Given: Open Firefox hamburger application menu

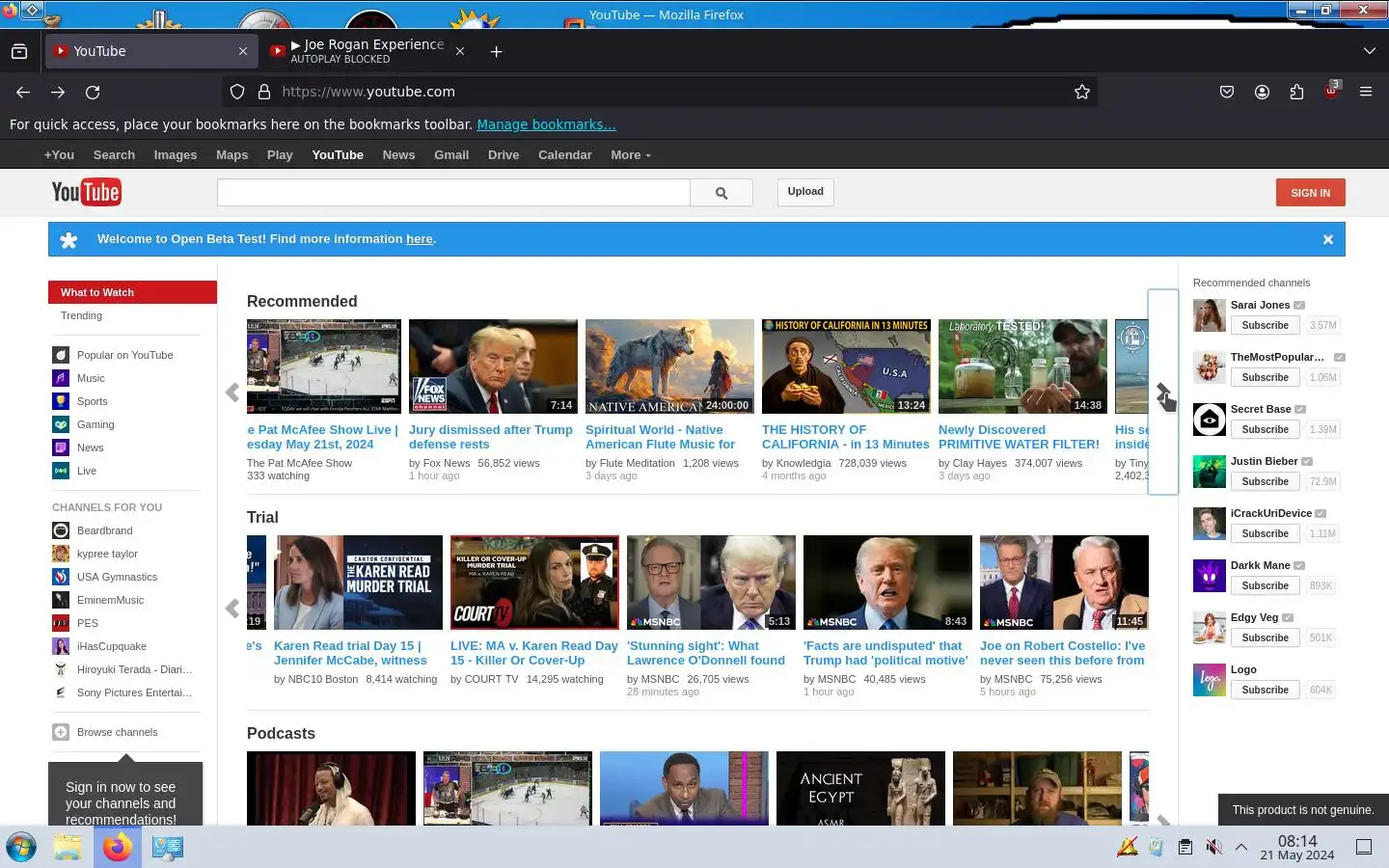Looking at the screenshot, I should tap(1366, 92).
